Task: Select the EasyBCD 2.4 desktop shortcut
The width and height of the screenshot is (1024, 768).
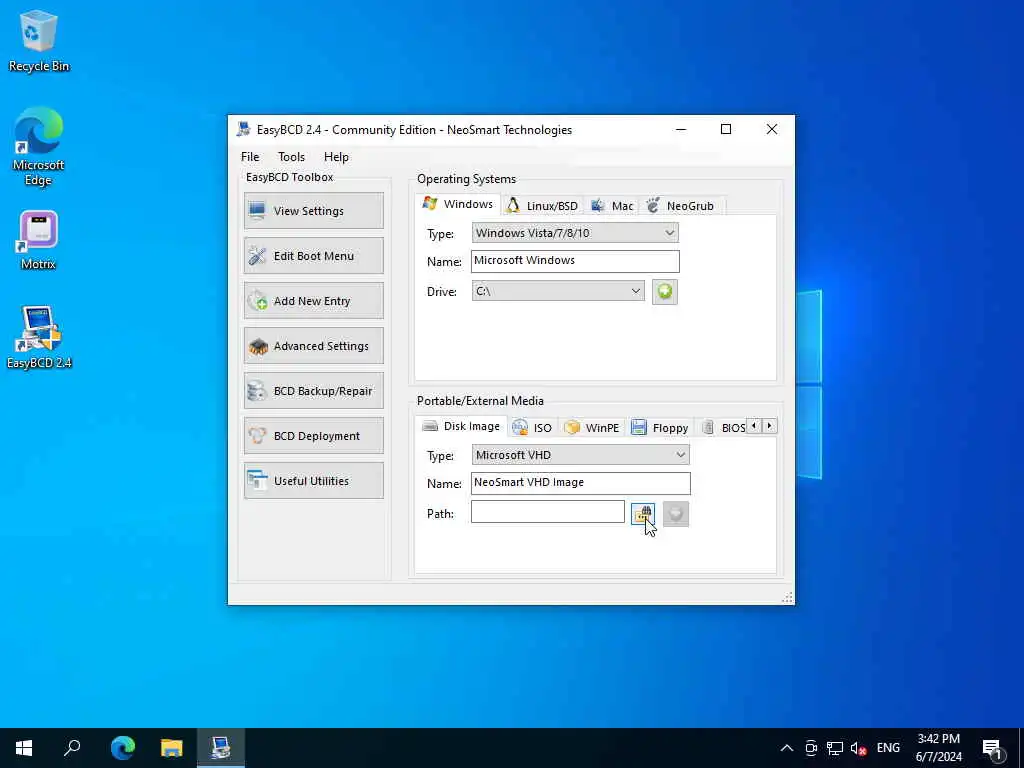Action: pos(39,338)
